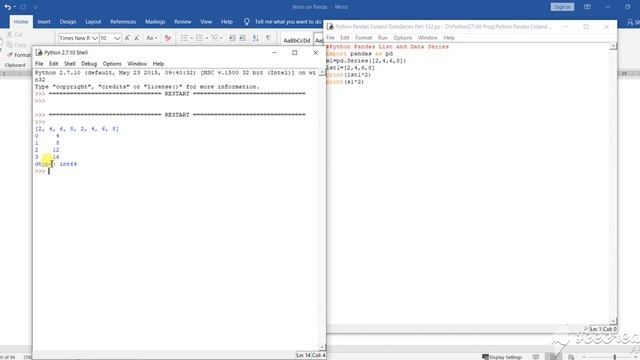Click the Word zoom out minus button
The width and height of the screenshot is (640, 360).
coord(584,357)
